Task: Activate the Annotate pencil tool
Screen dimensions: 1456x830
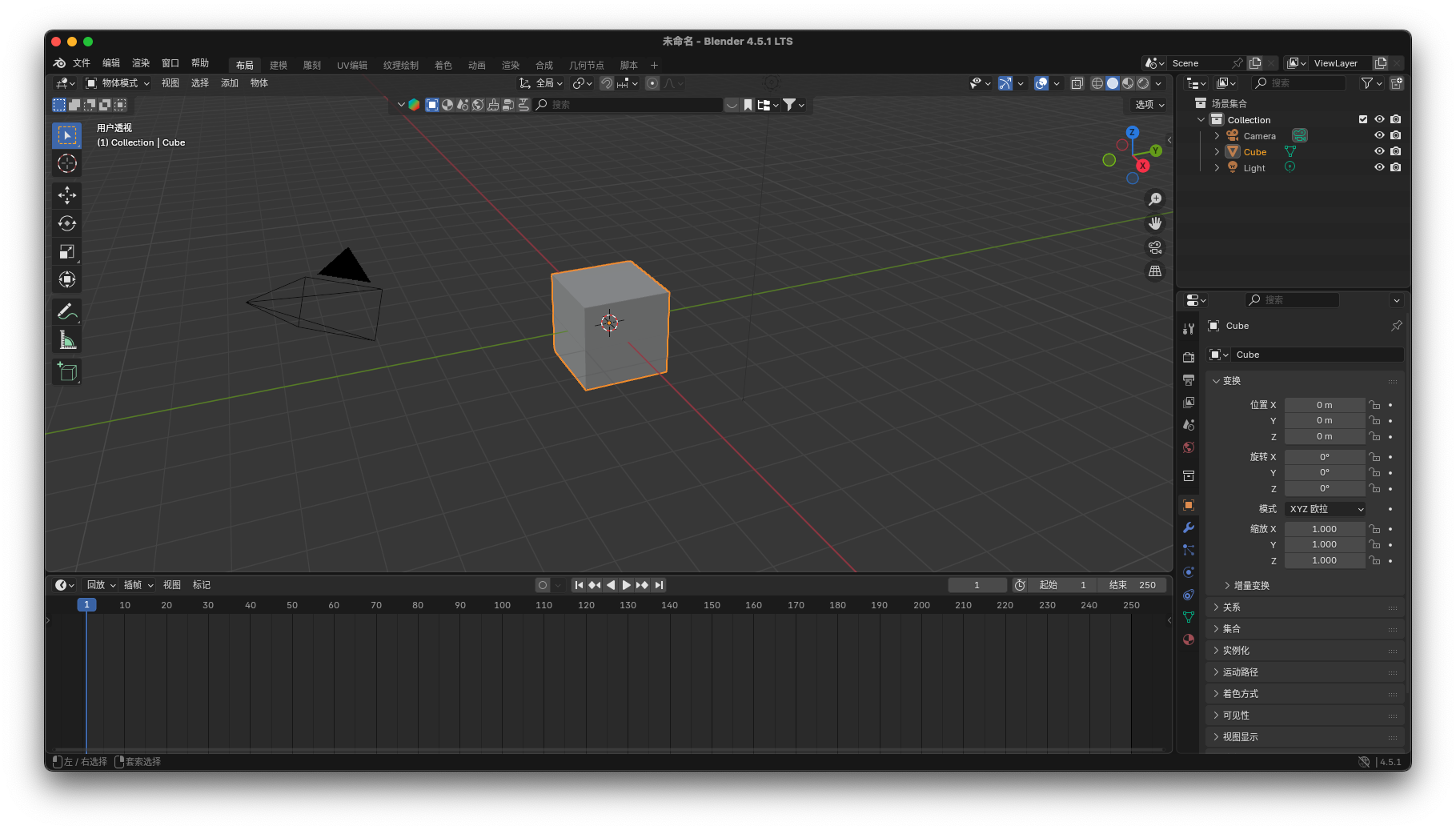Action: (67, 312)
